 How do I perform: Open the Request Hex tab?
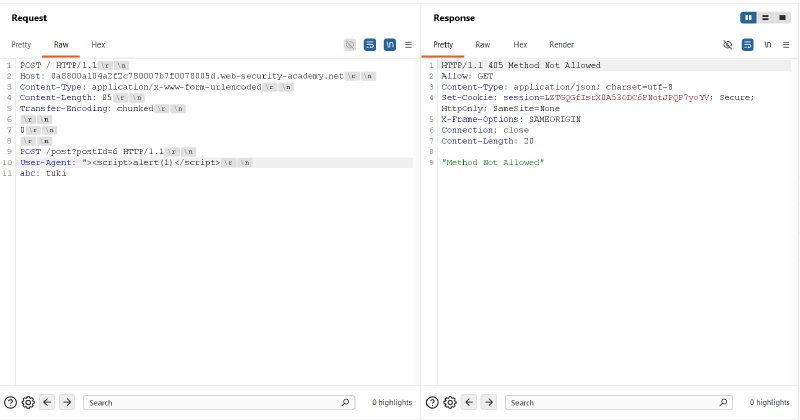pyautogui.click(x=98, y=45)
